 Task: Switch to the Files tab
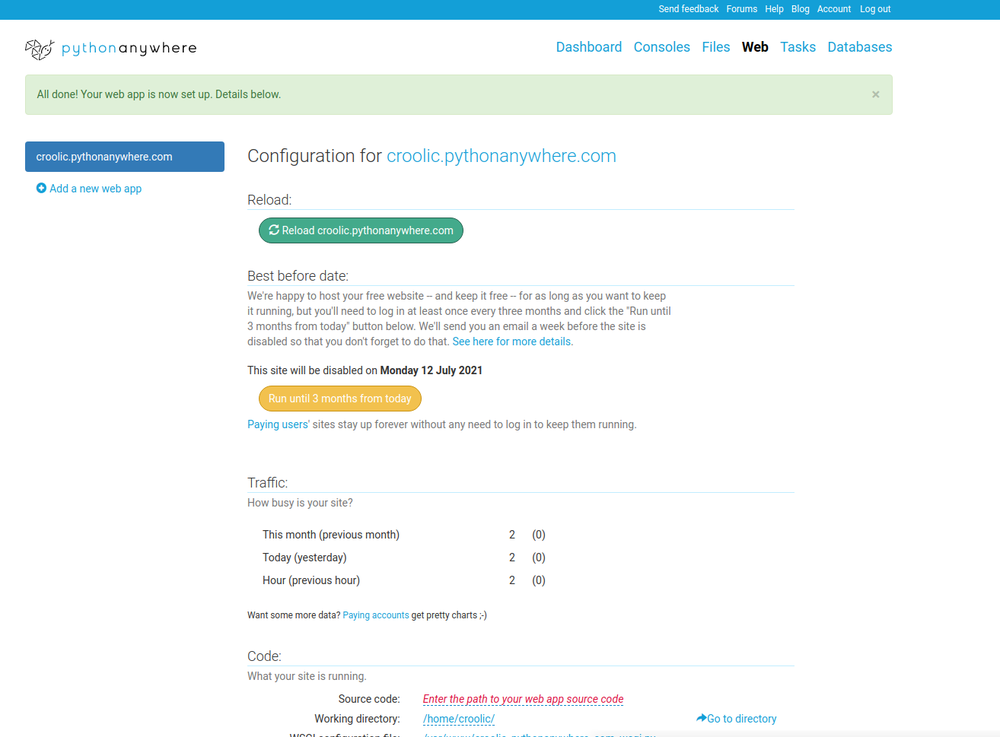pyautogui.click(x=716, y=47)
